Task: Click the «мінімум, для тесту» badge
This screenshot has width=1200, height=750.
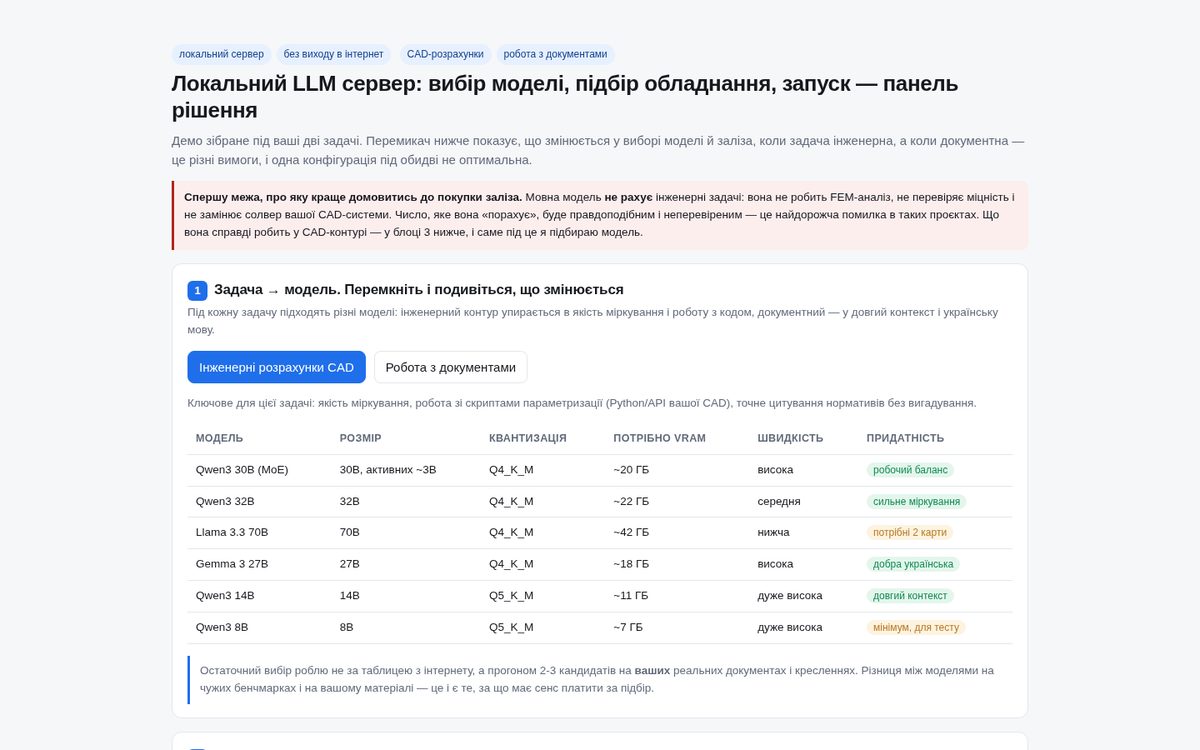Action: tap(916, 627)
